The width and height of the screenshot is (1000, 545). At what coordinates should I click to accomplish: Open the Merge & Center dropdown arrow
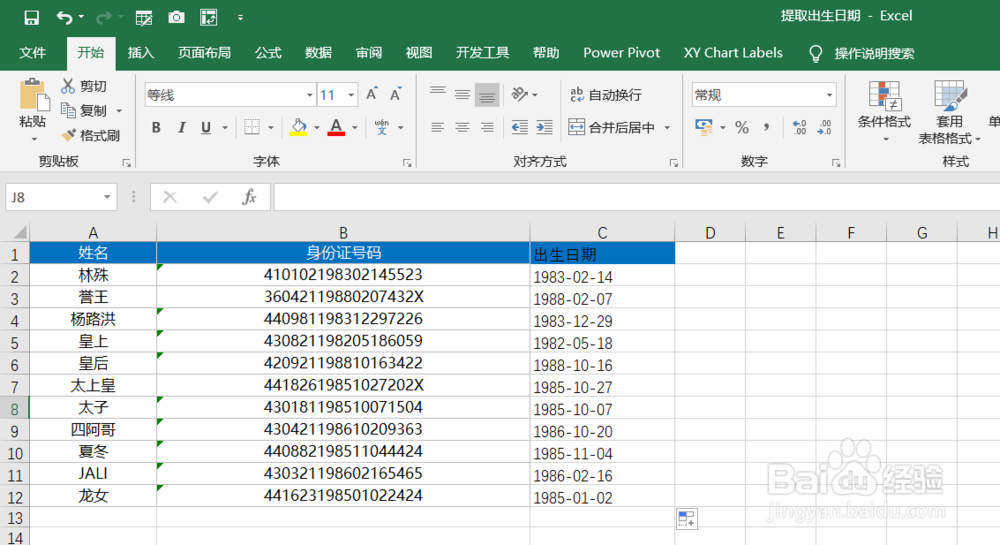click(x=667, y=128)
